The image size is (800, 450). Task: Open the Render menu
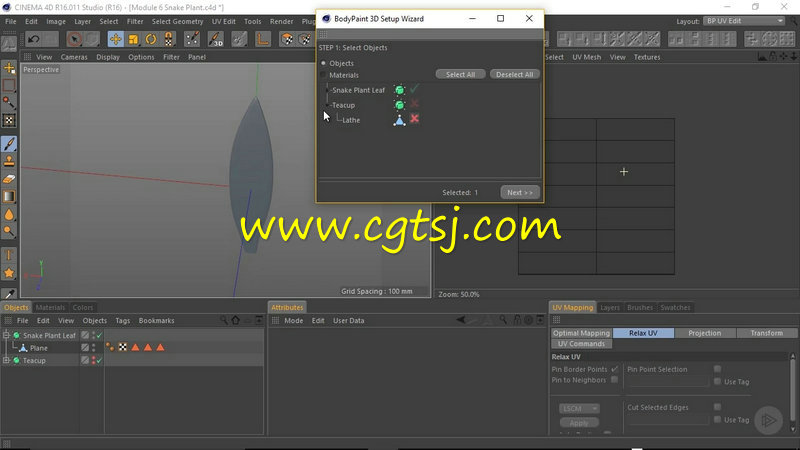(x=281, y=21)
